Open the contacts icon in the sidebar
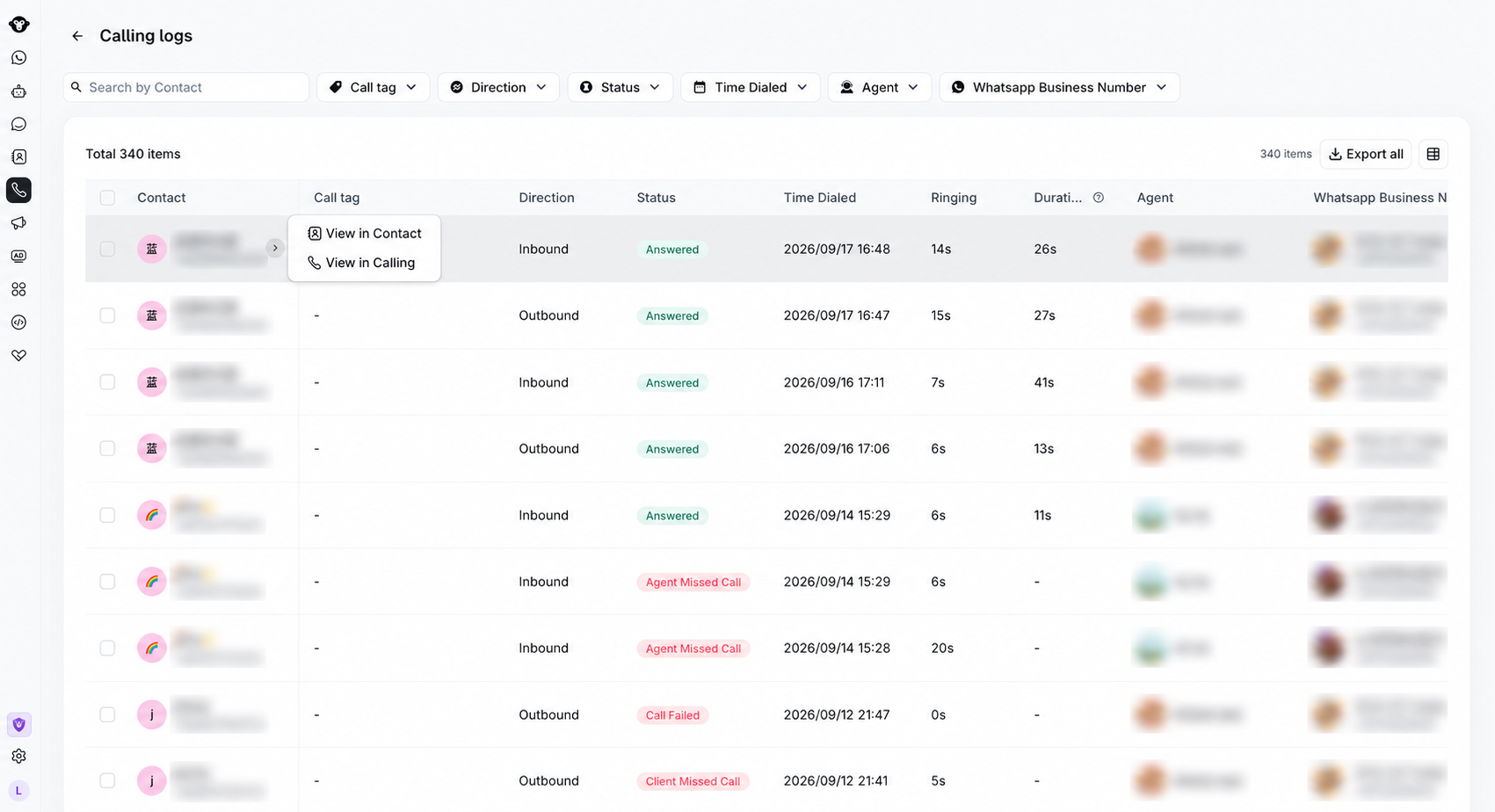The height and width of the screenshot is (812, 1495). click(x=18, y=157)
